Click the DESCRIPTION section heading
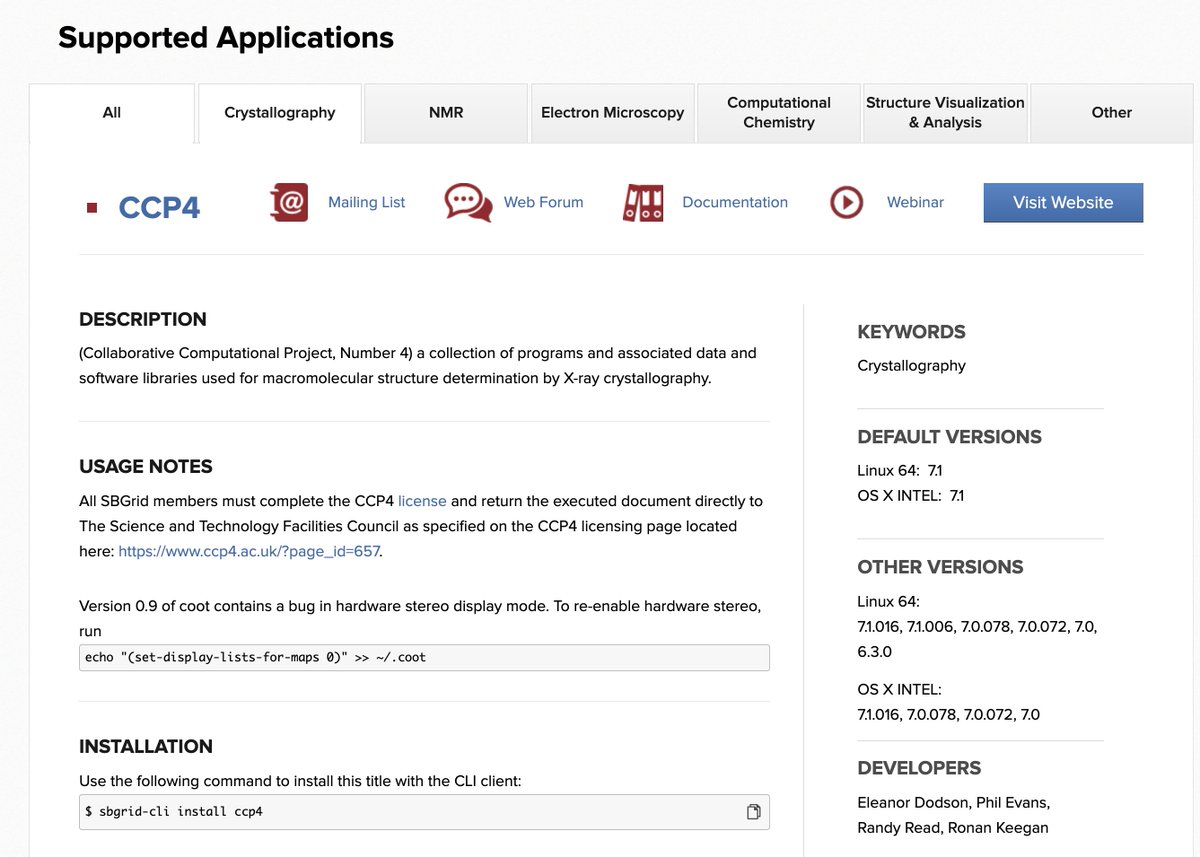This screenshot has width=1200, height=857. [x=143, y=320]
